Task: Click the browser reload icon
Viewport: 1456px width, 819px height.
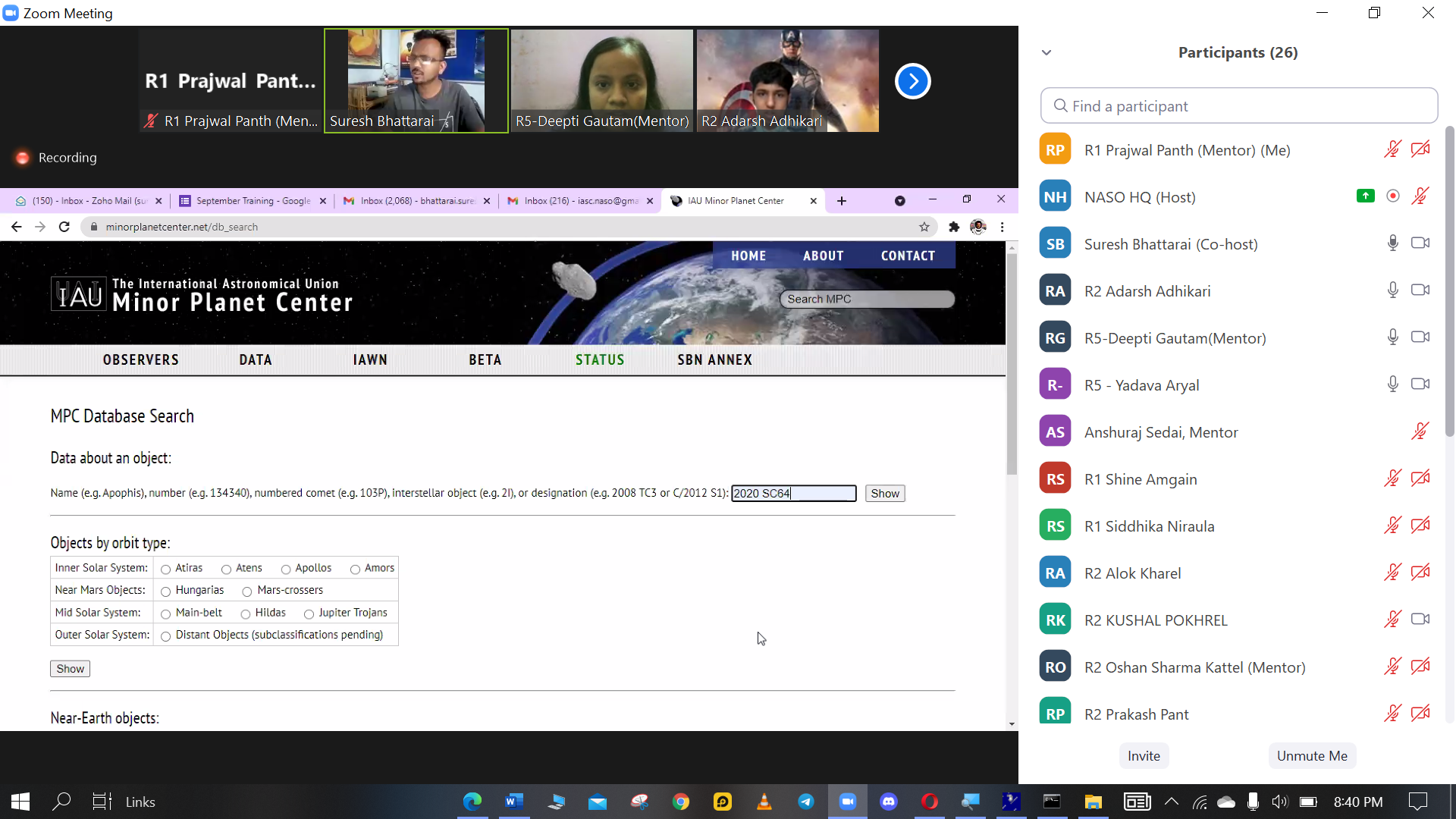Action: (x=64, y=227)
